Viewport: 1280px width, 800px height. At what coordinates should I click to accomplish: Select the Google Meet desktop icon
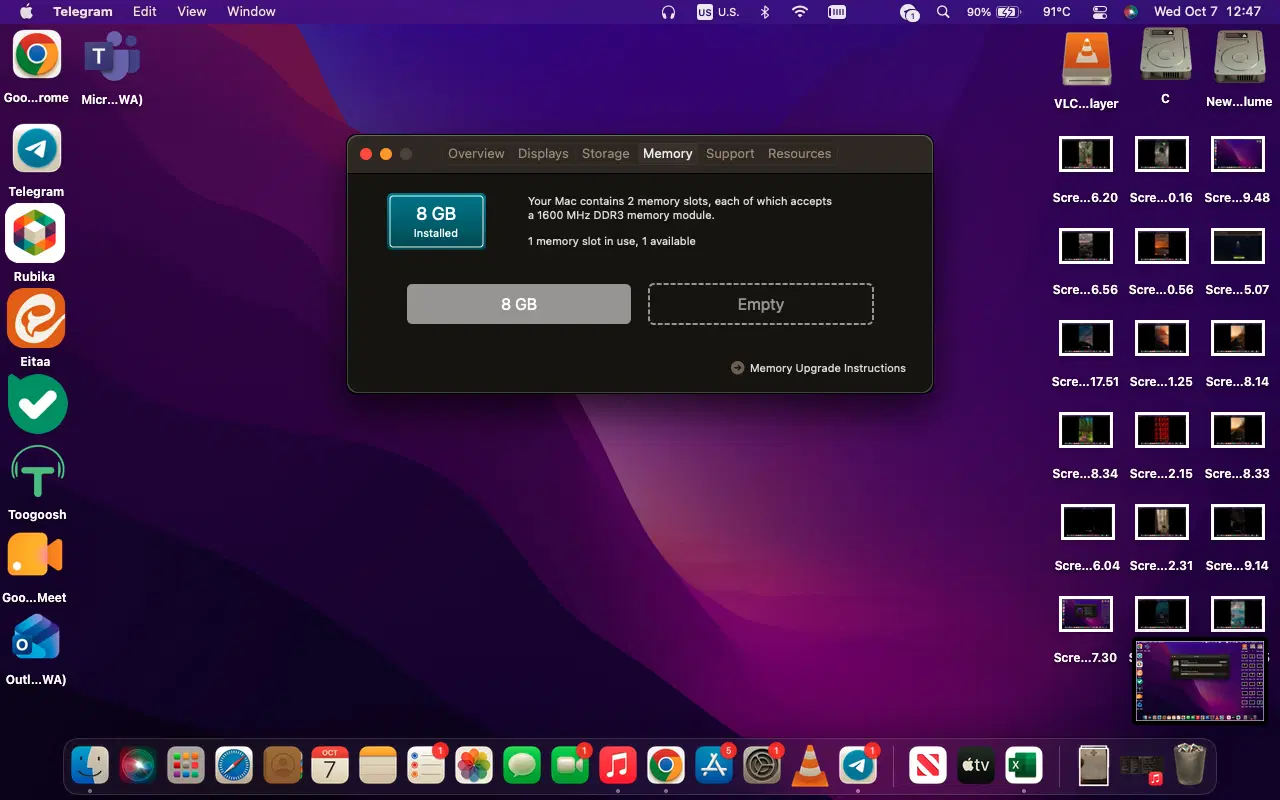coord(36,555)
